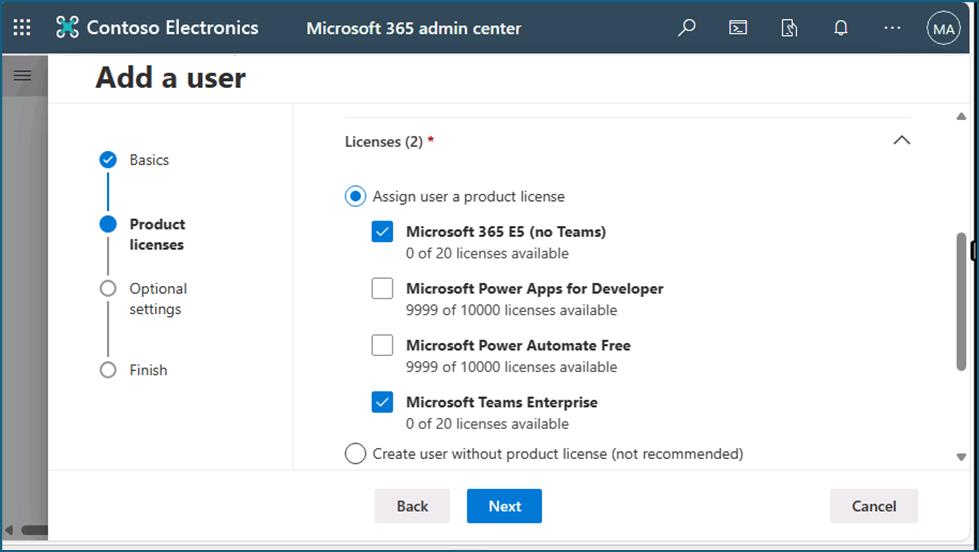Screen dimensions: 979x552
Task: Check Microsoft Power Apps for Developer
Action: coord(382,289)
